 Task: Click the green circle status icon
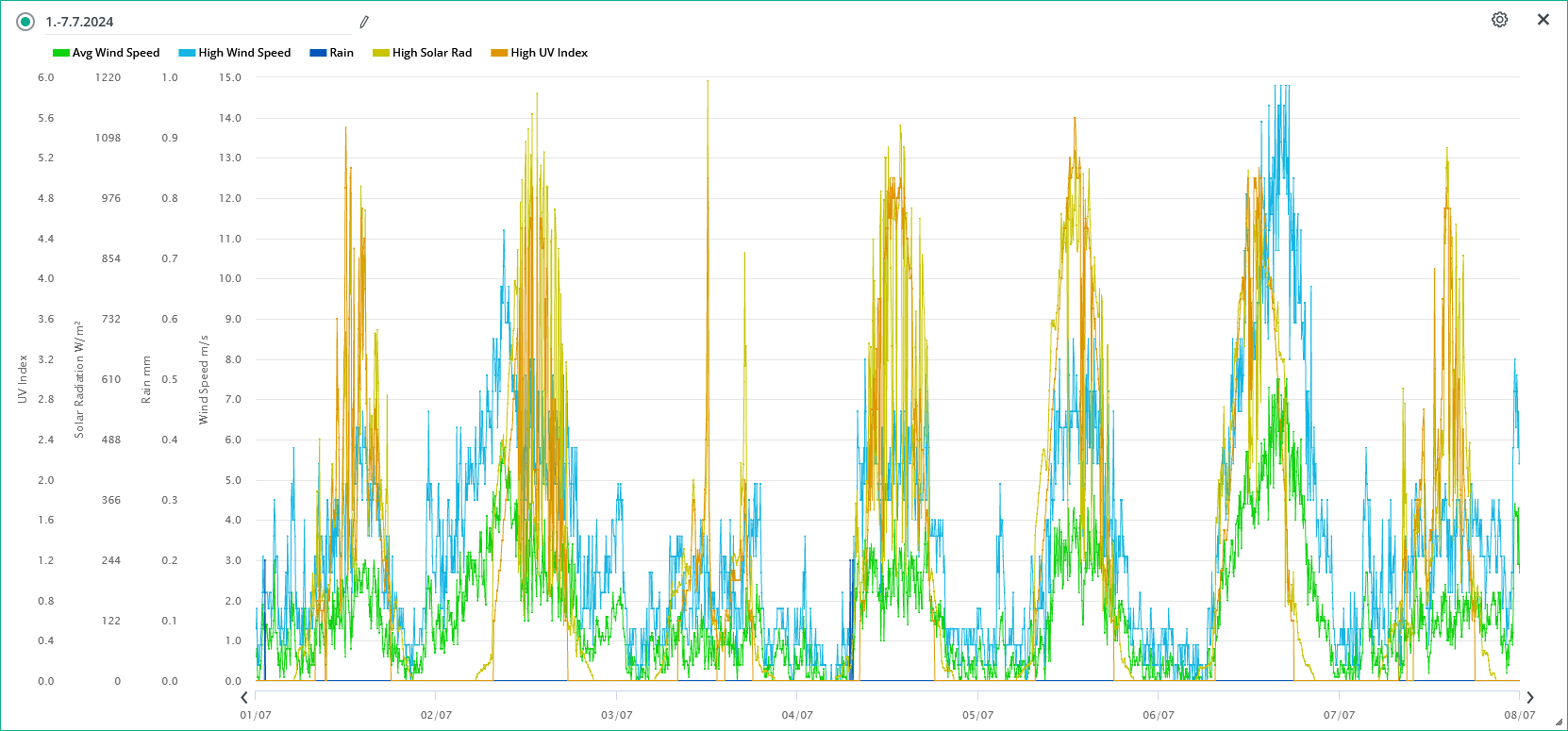[x=25, y=22]
